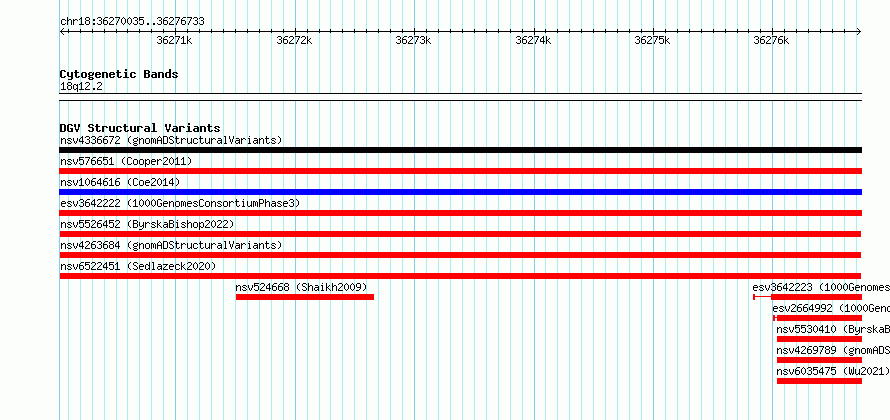The width and height of the screenshot is (890, 420).
Task: Click the 36273k ruler tick label
Action: (413, 40)
